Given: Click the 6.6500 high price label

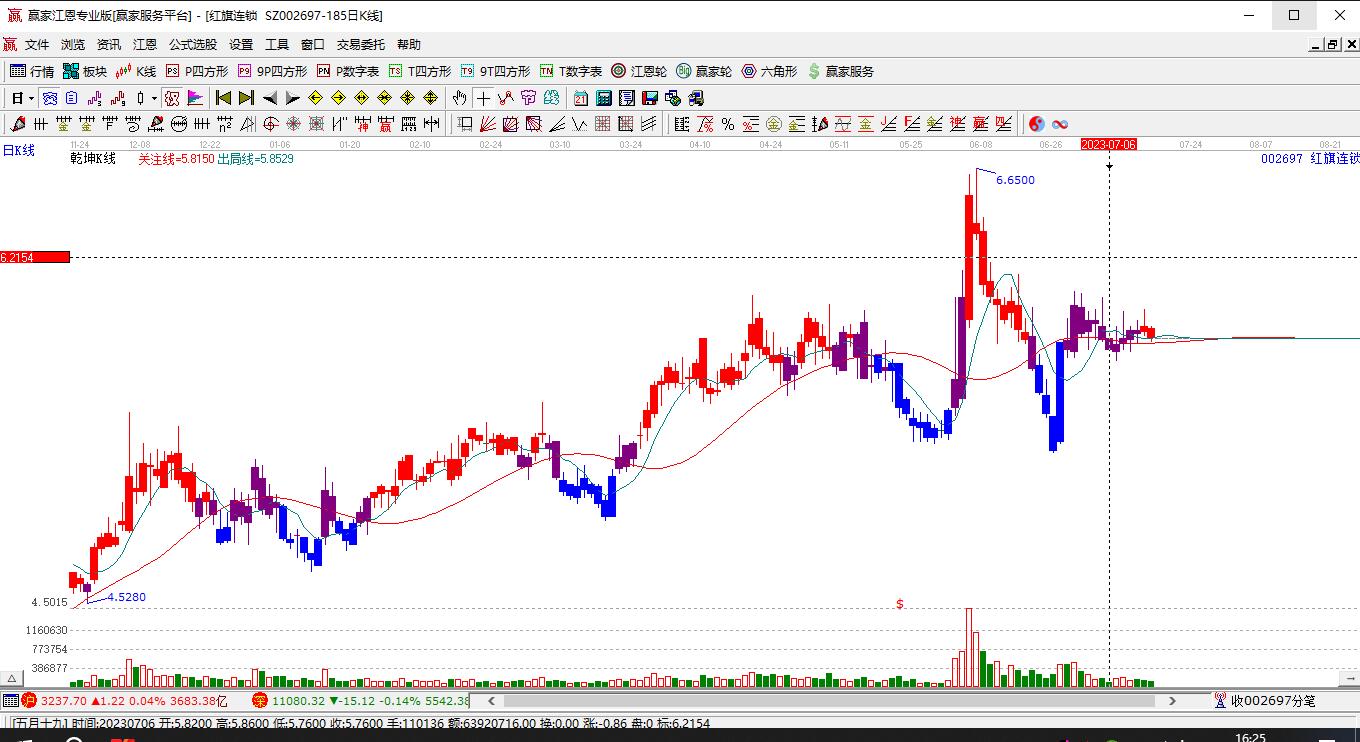Looking at the screenshot, I should [1015, 180].
